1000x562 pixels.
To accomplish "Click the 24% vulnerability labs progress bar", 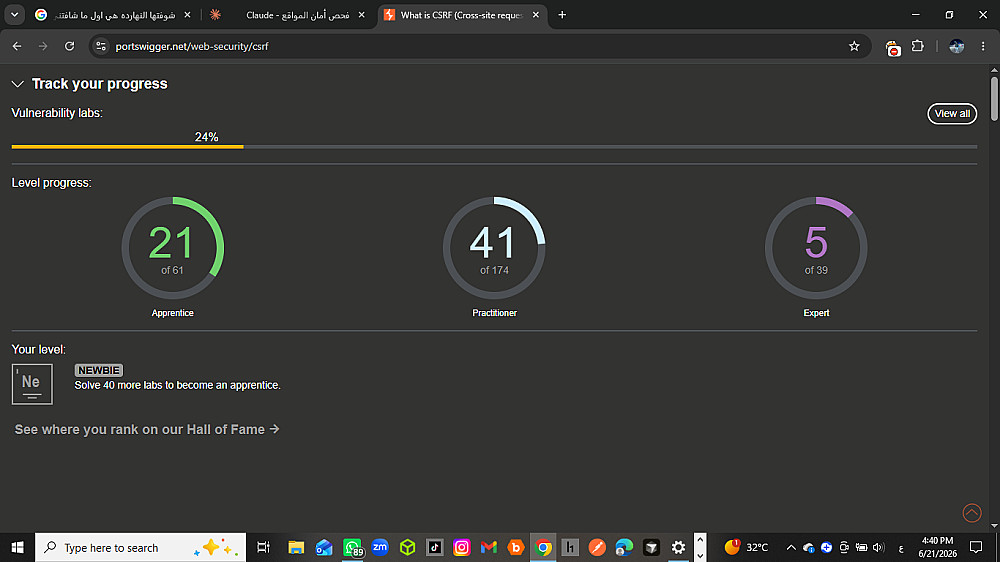I will click(x=494, y=147).
